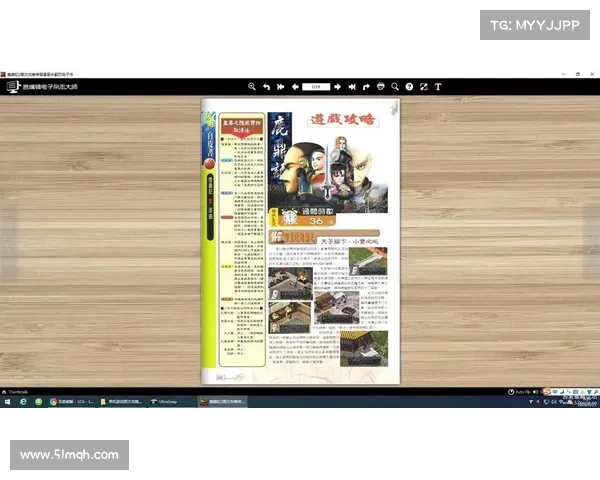Click the zoom in magnifier icon
The width and height of the screenshot is (600, 480).
[252, 87]
